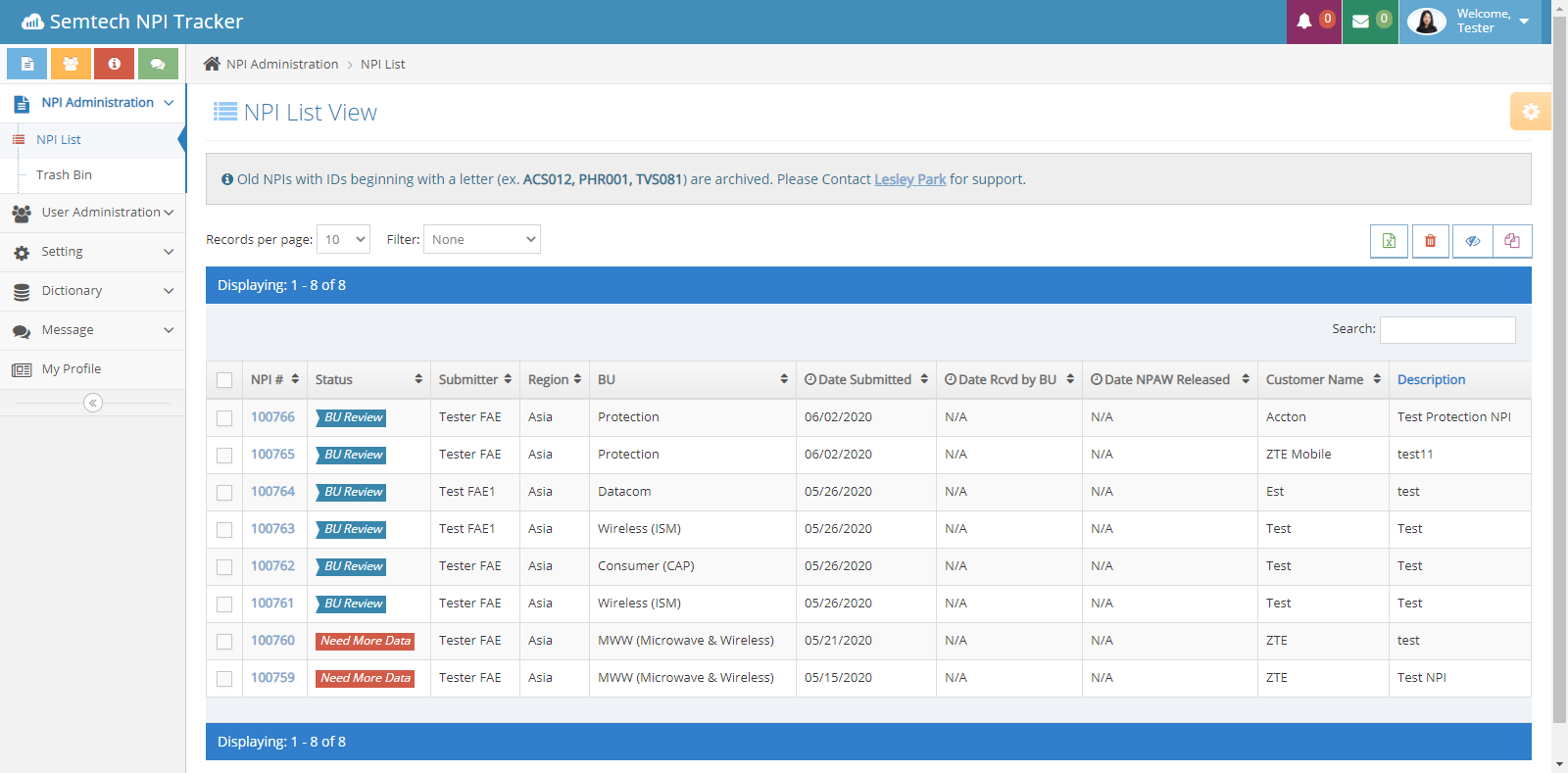
Task: Sort by Status column arrows
Action: [x=418, y=379]
